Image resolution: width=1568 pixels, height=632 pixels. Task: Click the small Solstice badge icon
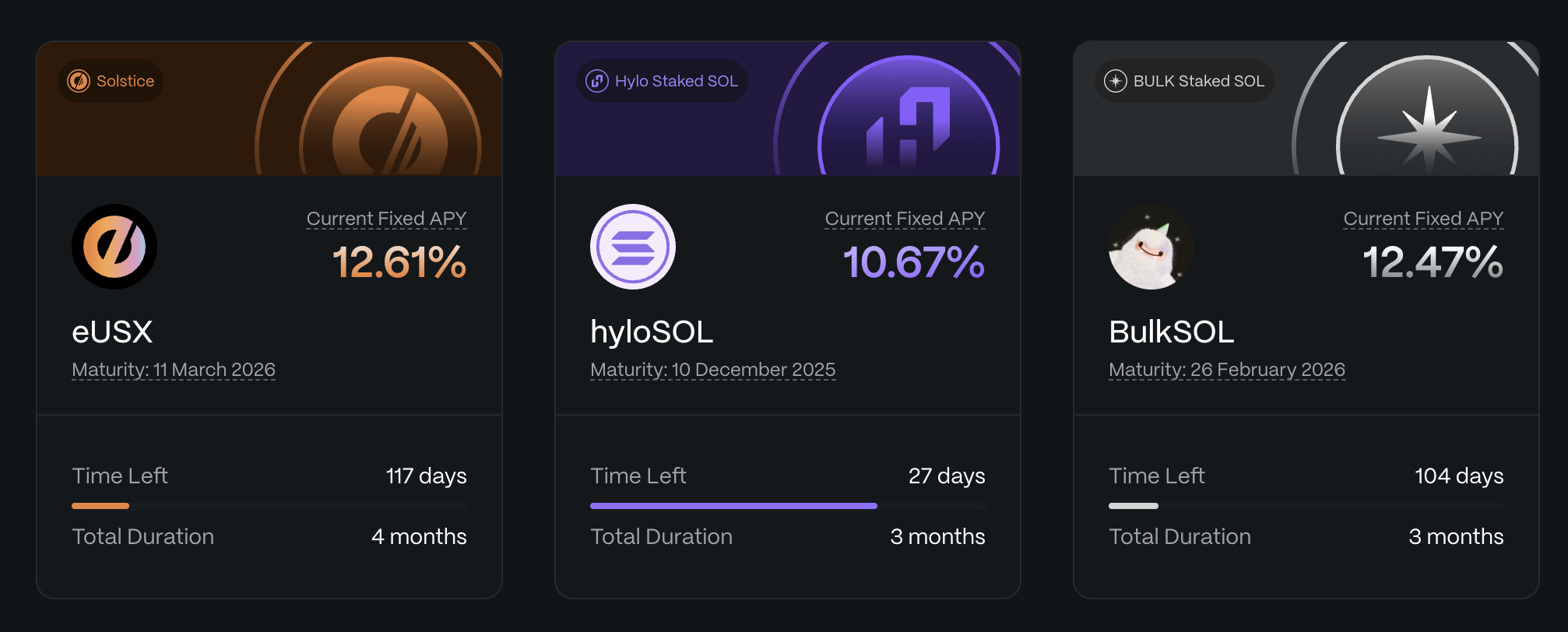pyautogui.click(x=79, y=81)
